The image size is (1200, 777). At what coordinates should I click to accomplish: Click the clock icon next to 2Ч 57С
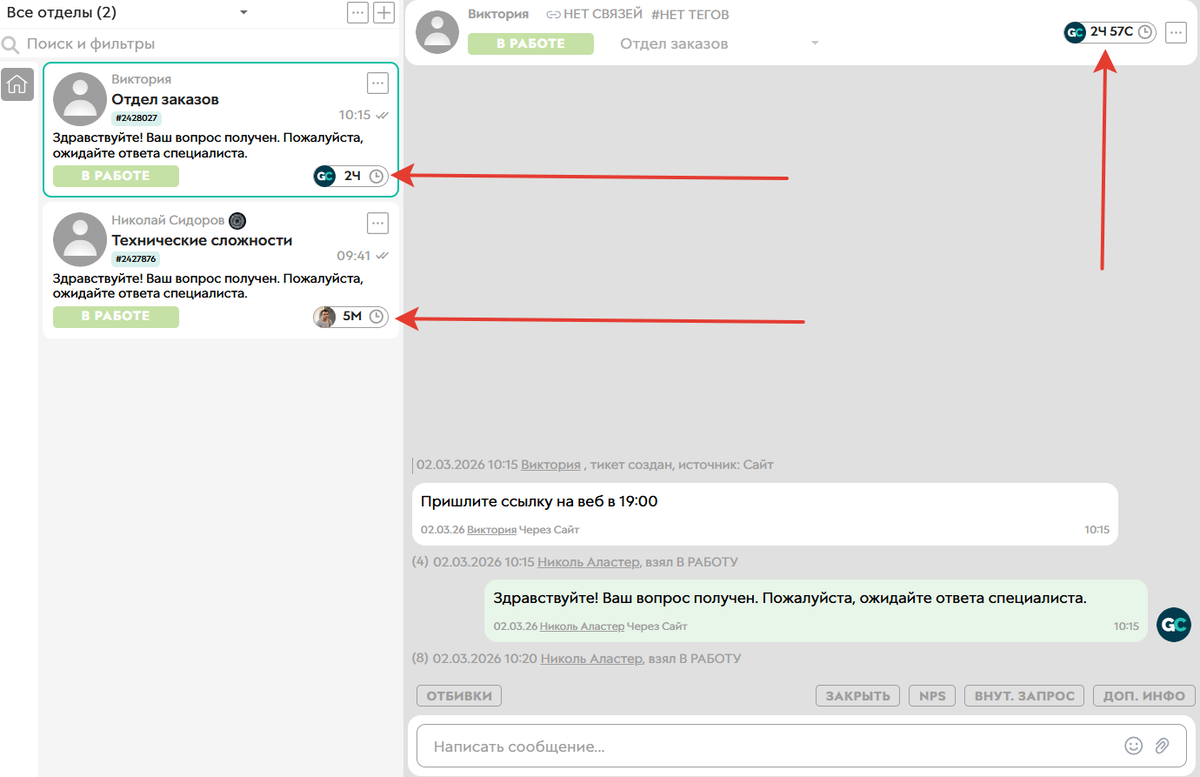click(x=1145, y=32)
